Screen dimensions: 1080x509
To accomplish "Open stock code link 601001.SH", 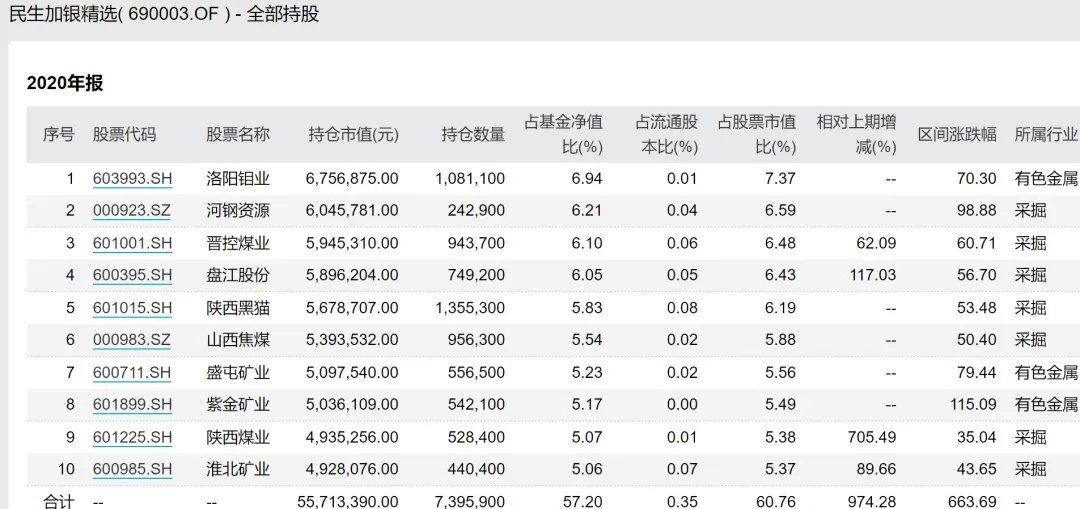I will (132, 244).
